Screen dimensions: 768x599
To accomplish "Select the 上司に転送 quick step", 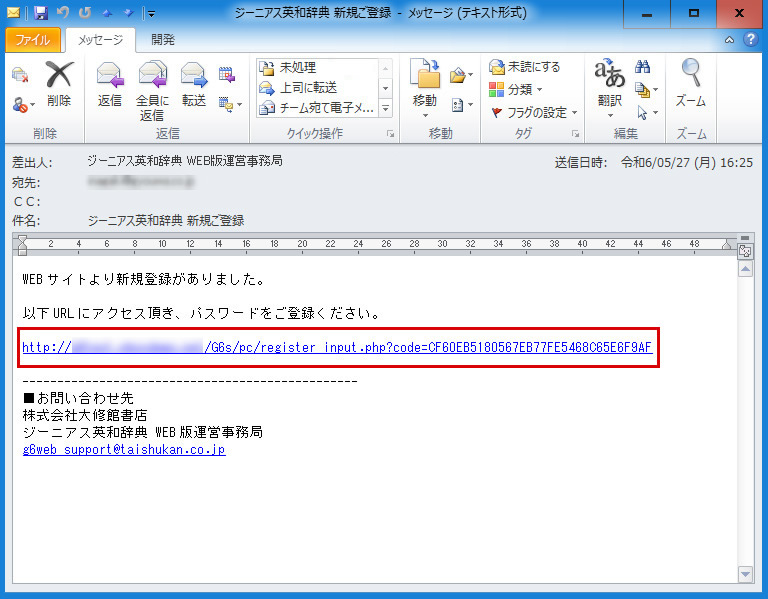I will [308, 87].
